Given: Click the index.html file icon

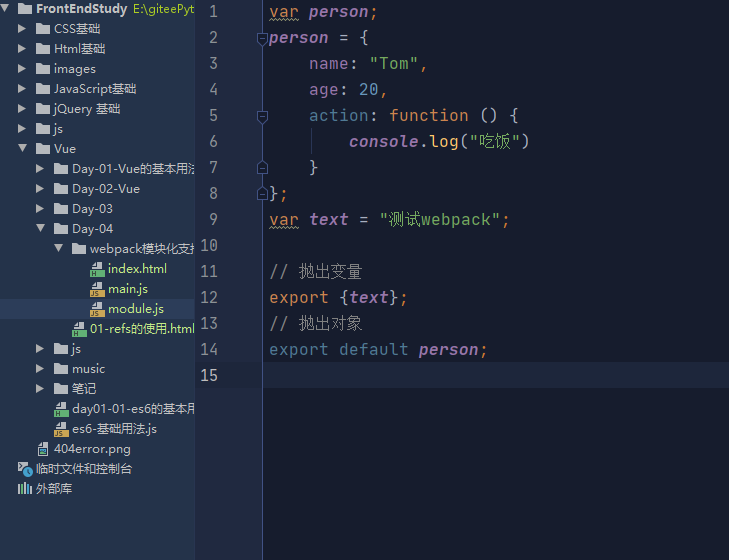Looking at the screenshot, I should [97, 269].
